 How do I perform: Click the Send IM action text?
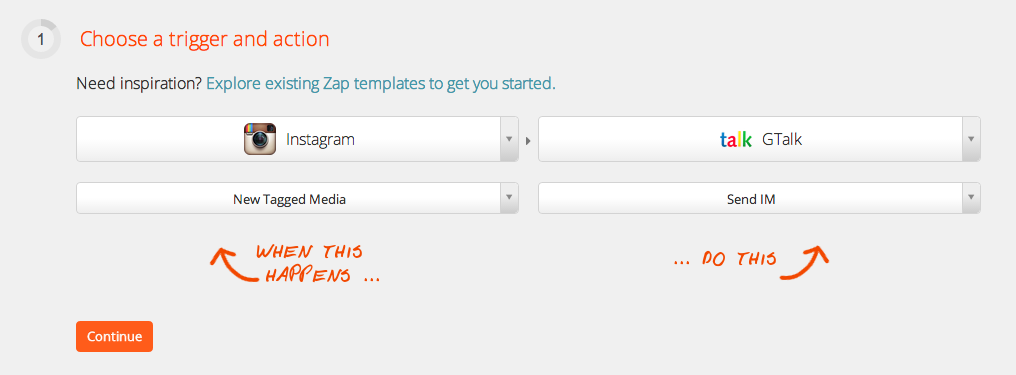coord(751,199)
